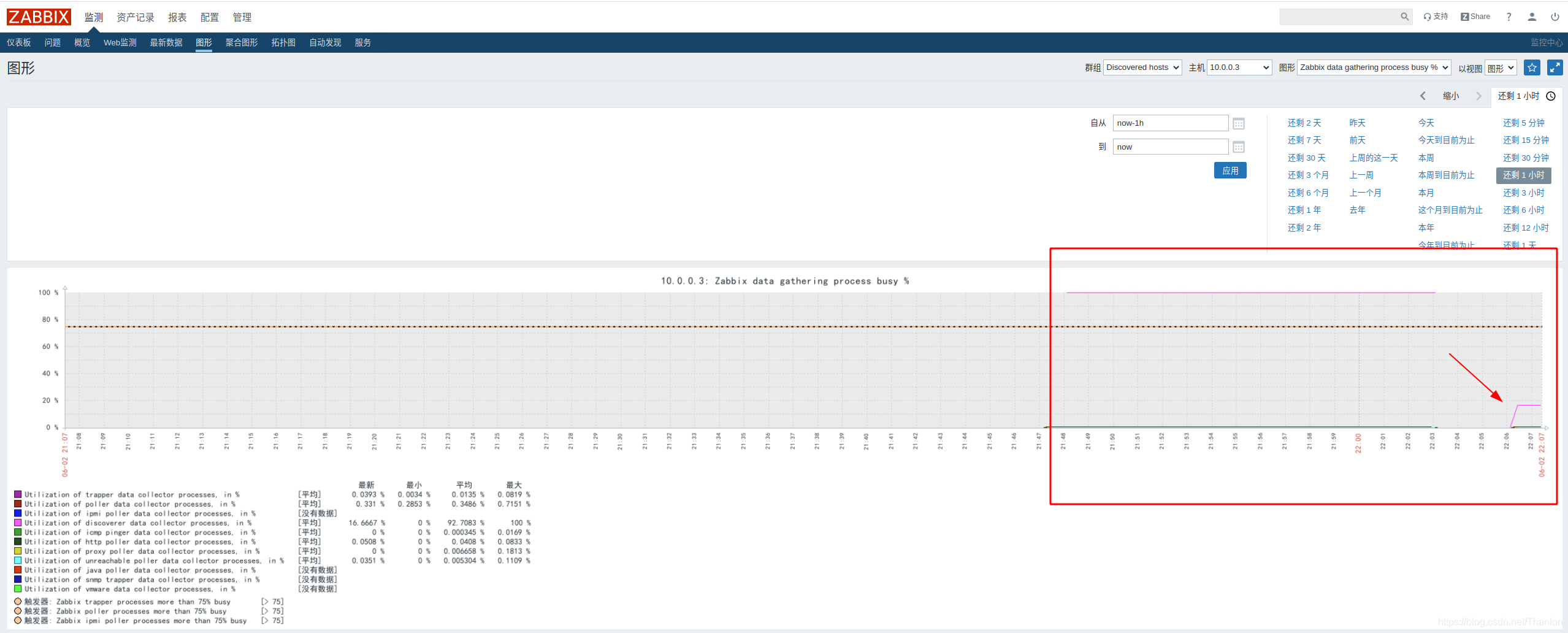Go to 拓扑图 submenu

coord(283,42)
